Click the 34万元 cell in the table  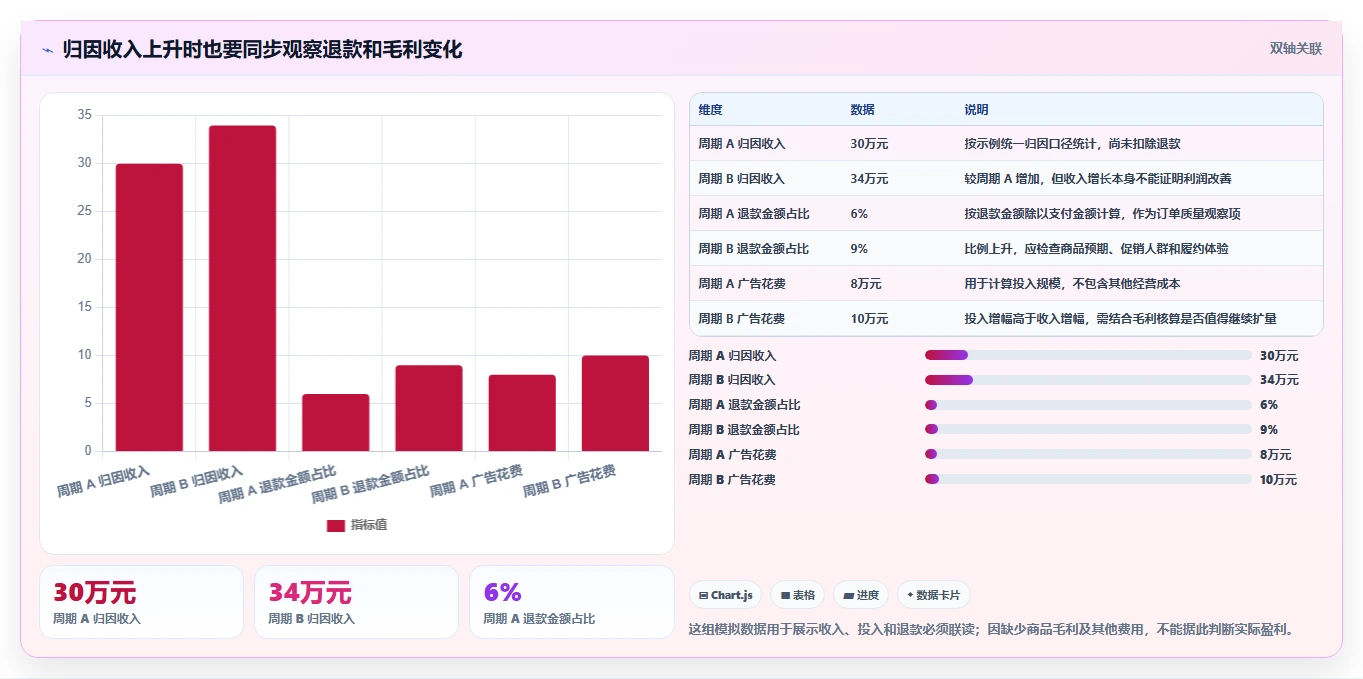click(x=869, y=179)
